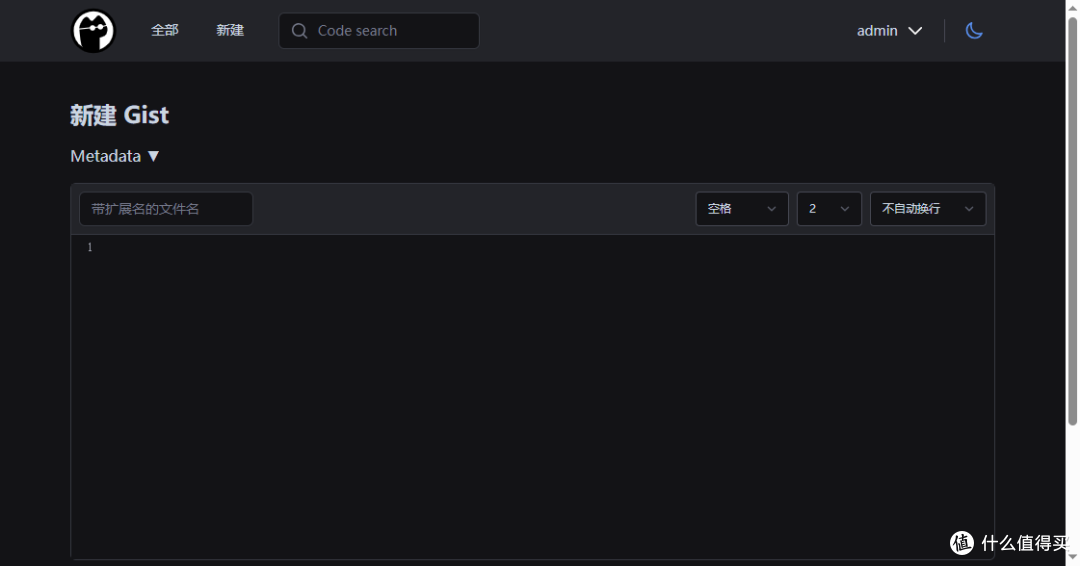Click the chevron in the 不自动换行 selector
1080x566 pixels.
pos(968,209)
